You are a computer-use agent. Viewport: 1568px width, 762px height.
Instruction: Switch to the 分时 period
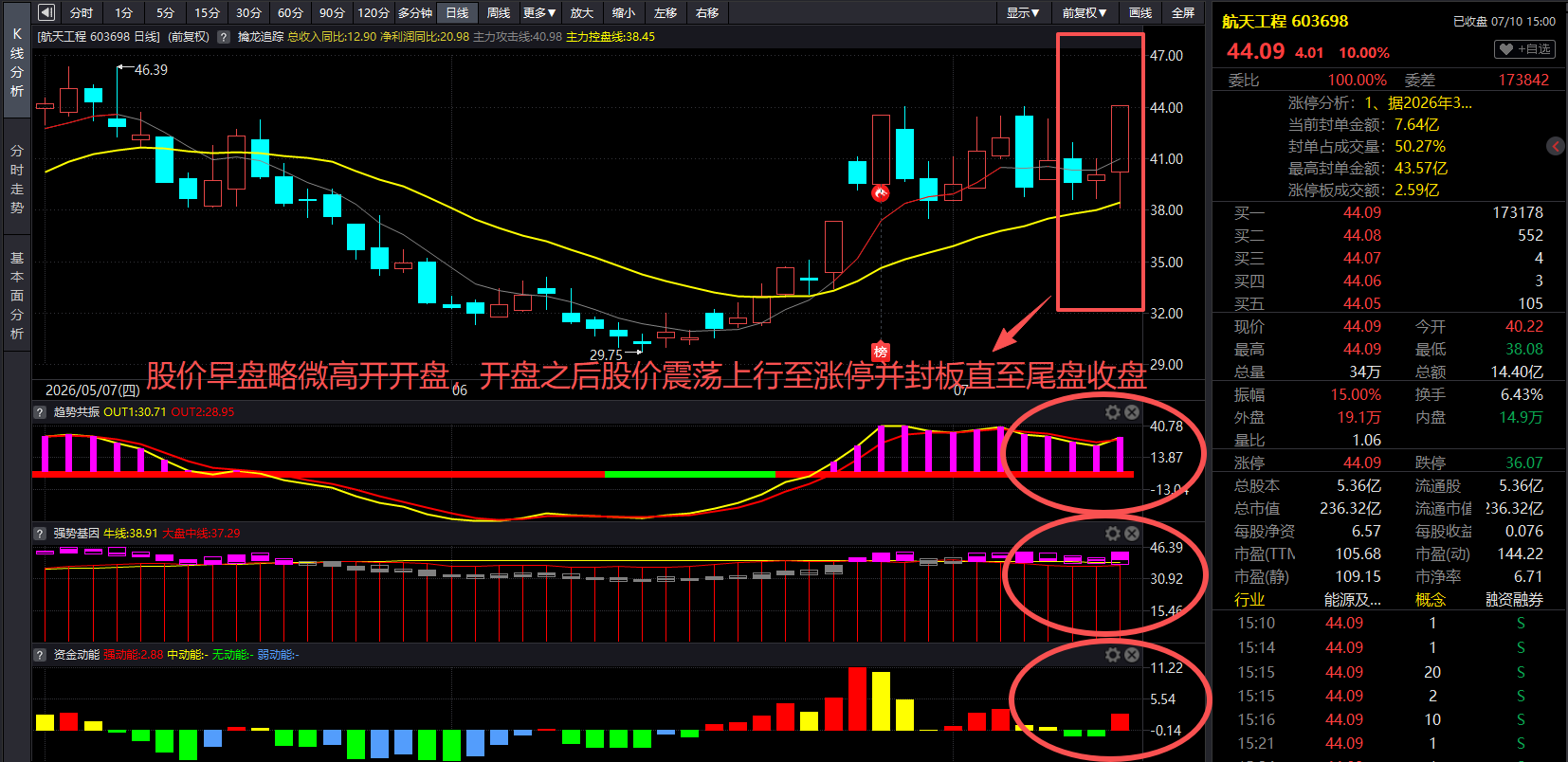[x=82, y=12]
